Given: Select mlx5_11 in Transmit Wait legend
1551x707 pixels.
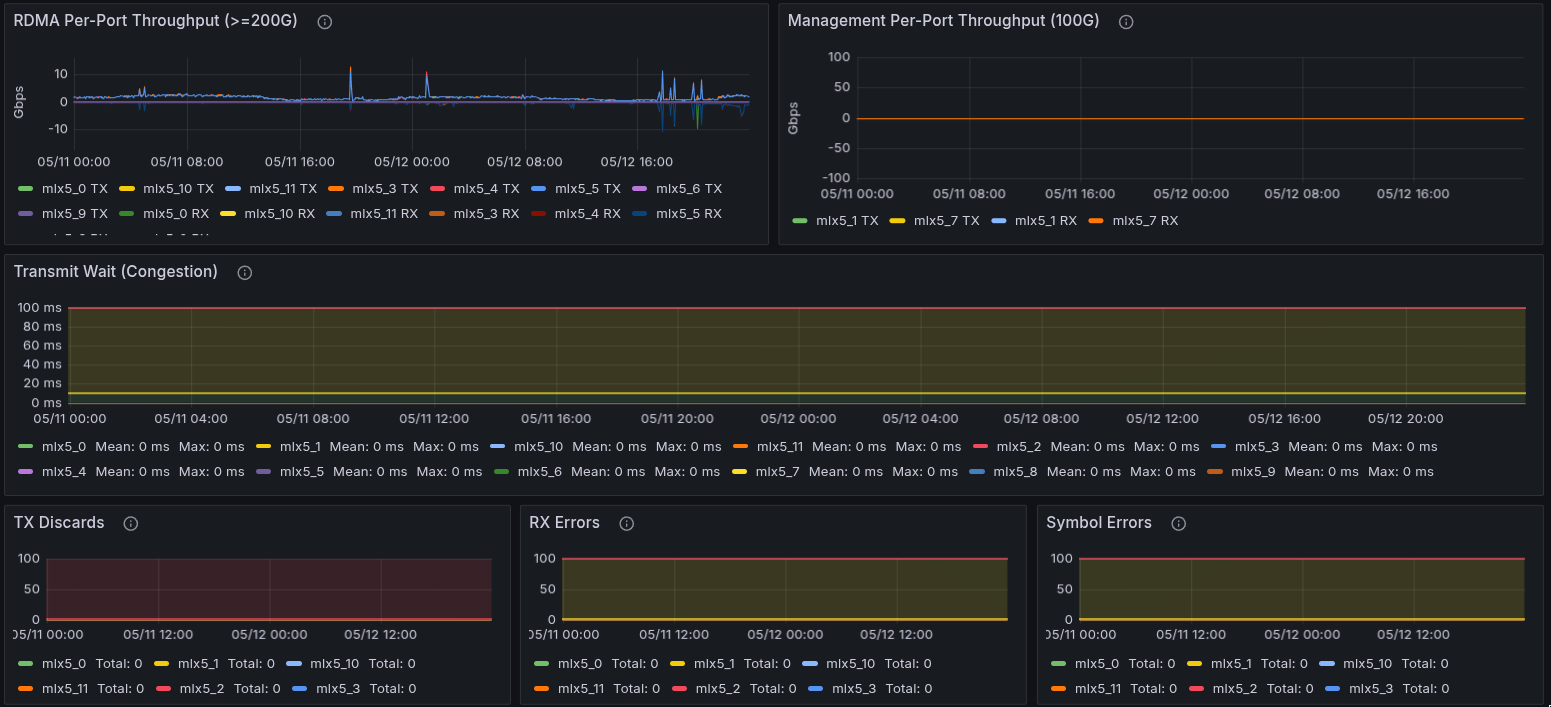Looking at the screenshot, I should point(780,446).
